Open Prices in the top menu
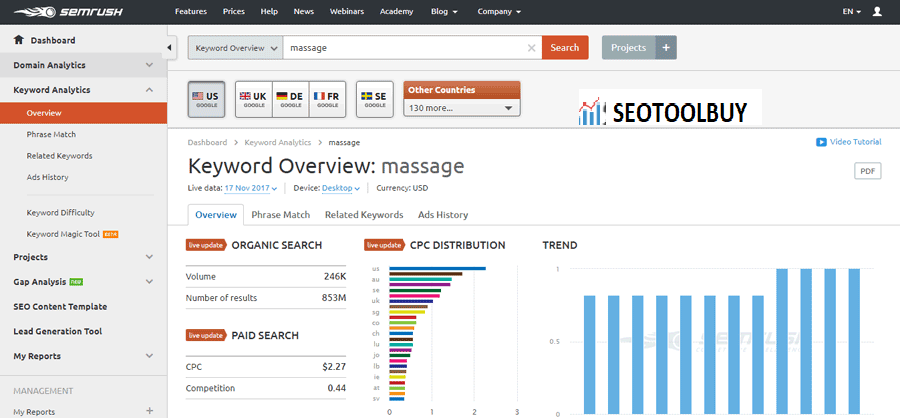 pos(234,11)
